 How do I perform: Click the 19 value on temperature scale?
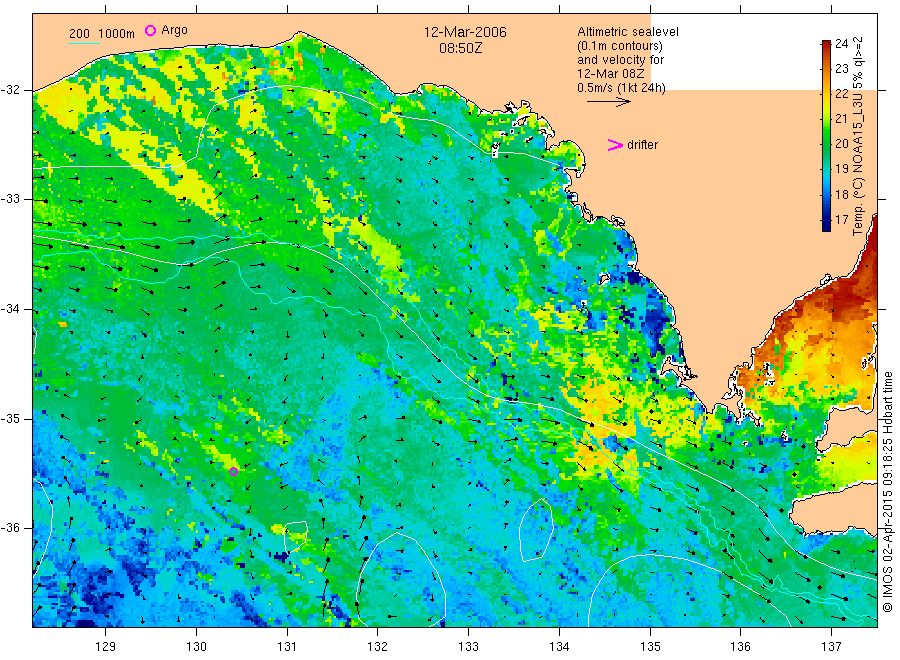click(841, 169)
